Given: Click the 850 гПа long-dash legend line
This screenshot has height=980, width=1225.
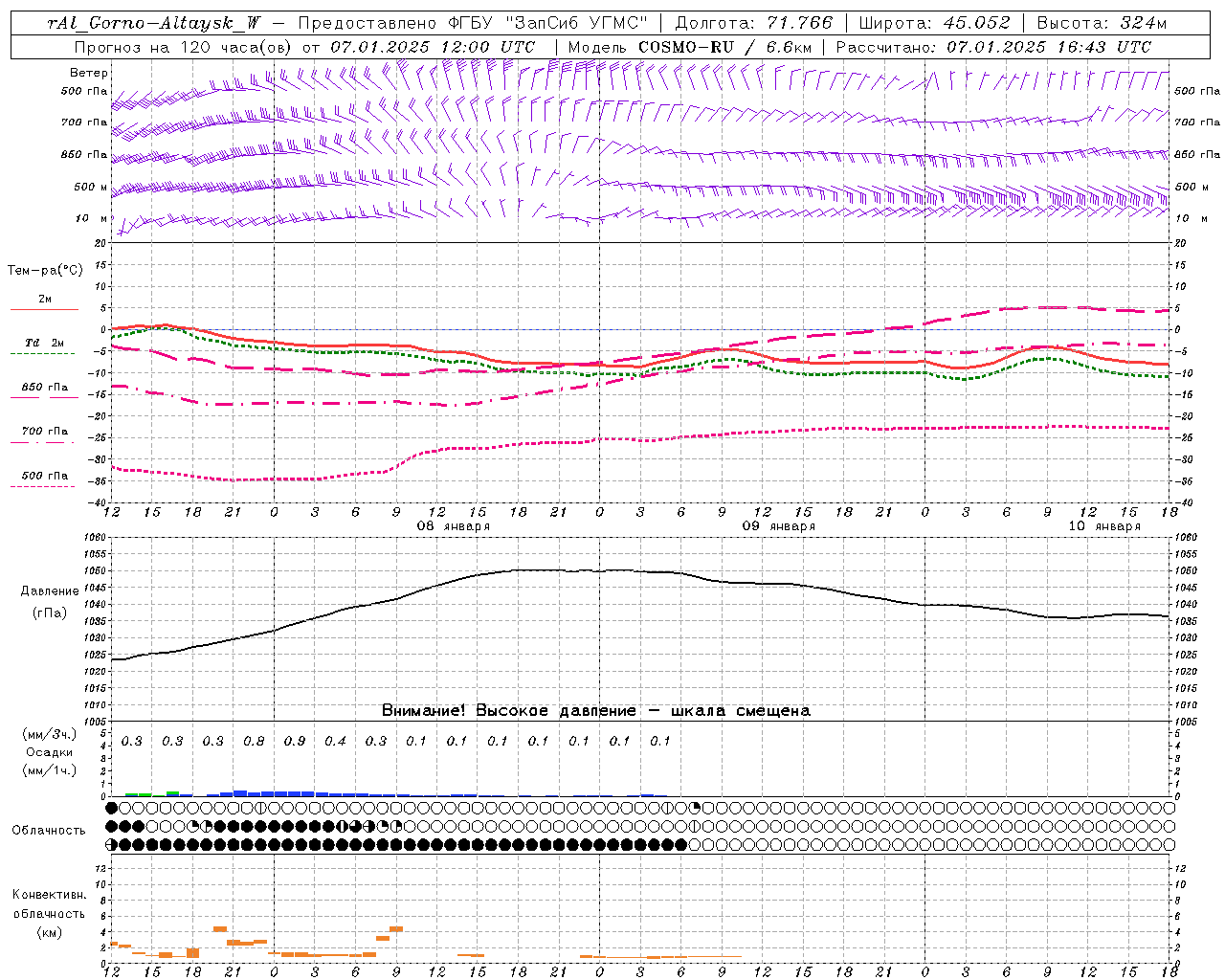Looking at the screenshot, I should coord(45,397).
